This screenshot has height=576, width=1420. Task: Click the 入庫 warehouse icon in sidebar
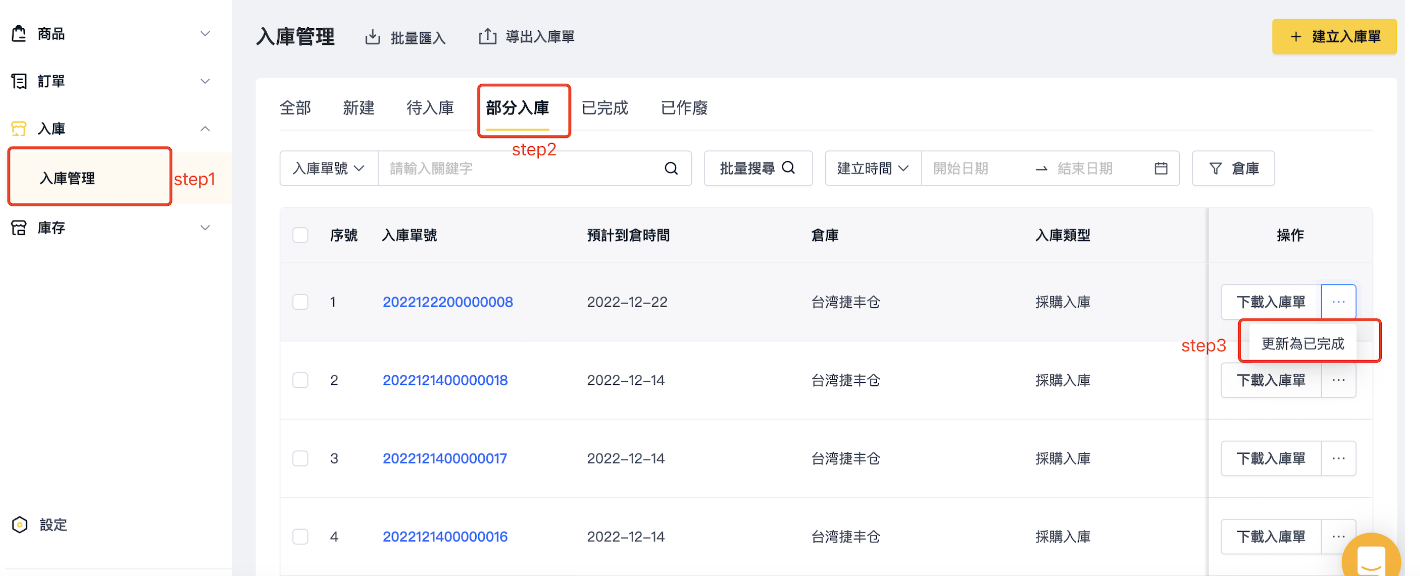(x=19, y=128)
